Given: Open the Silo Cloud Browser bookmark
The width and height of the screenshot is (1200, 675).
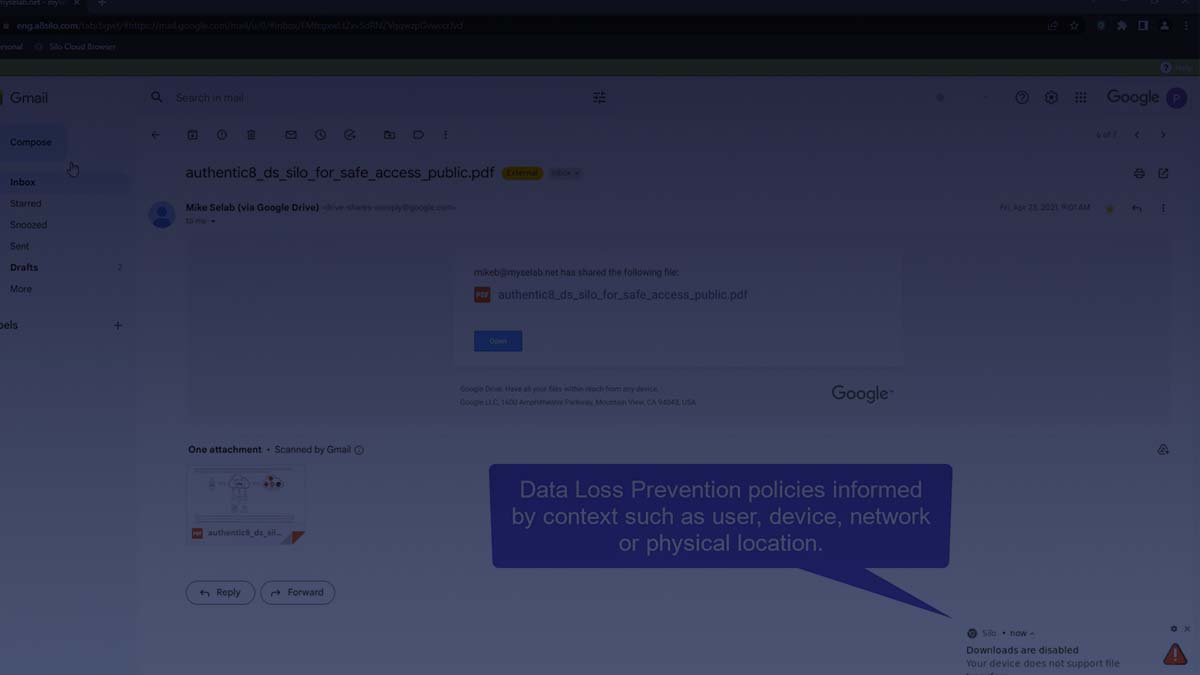Looking at the screenshot, I should (76, 47).
